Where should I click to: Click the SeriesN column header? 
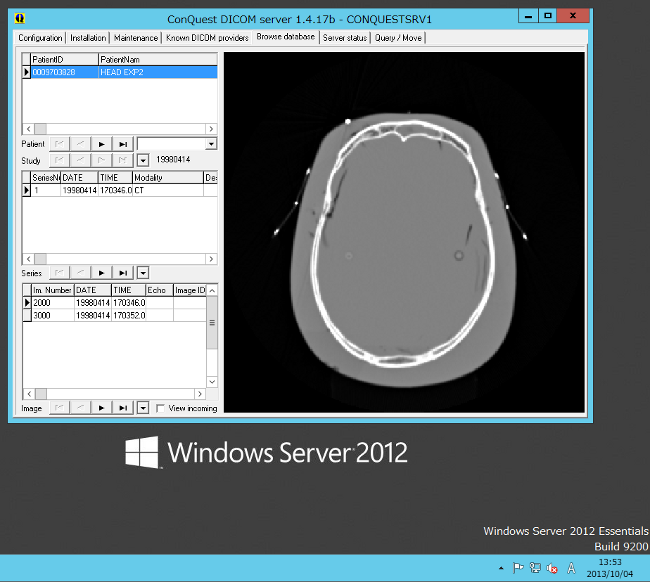(x=46, y=177)
